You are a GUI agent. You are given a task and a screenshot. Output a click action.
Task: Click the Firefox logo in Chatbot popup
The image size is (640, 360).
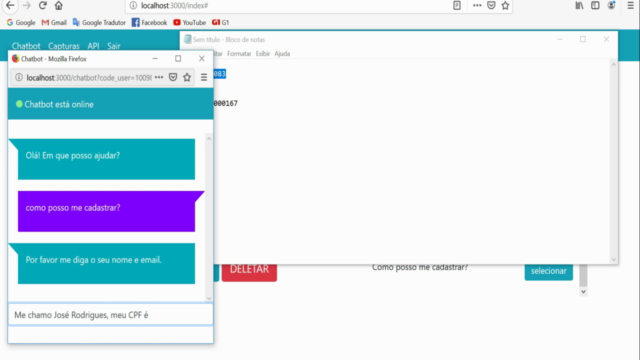tap(16, 58)
